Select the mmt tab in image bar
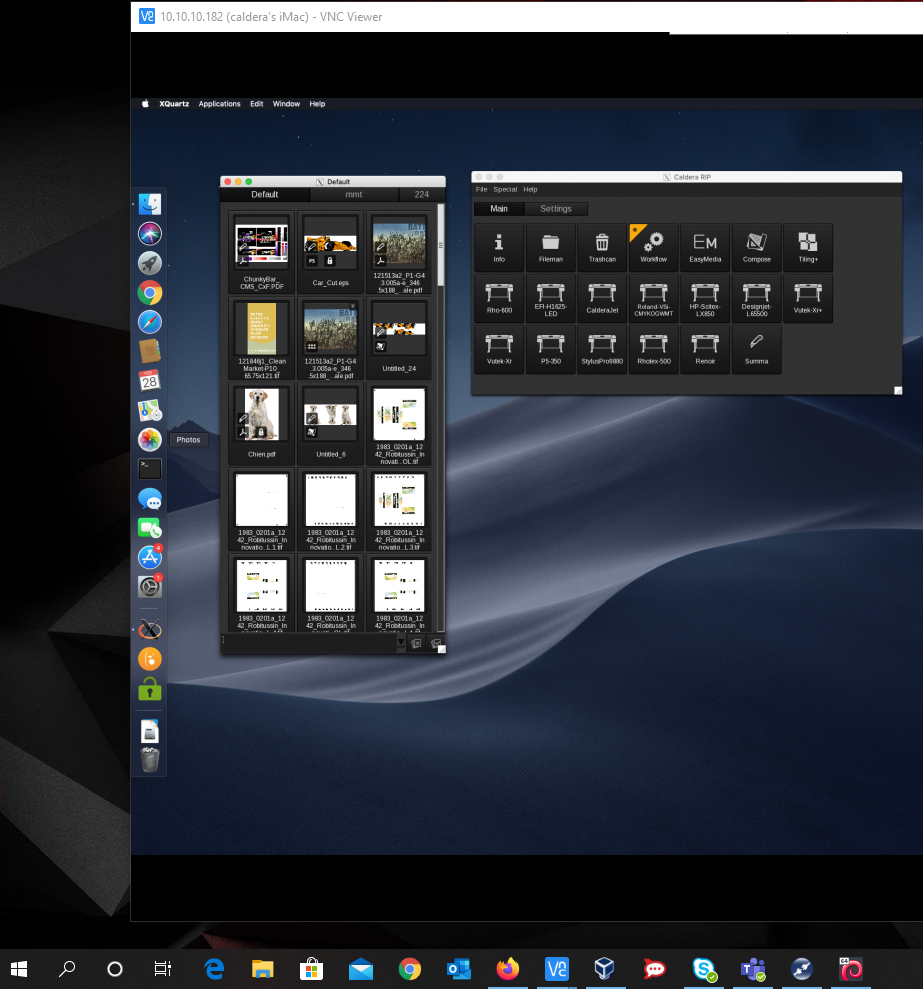The image size is (923, 989). click(x=354, y=195)
